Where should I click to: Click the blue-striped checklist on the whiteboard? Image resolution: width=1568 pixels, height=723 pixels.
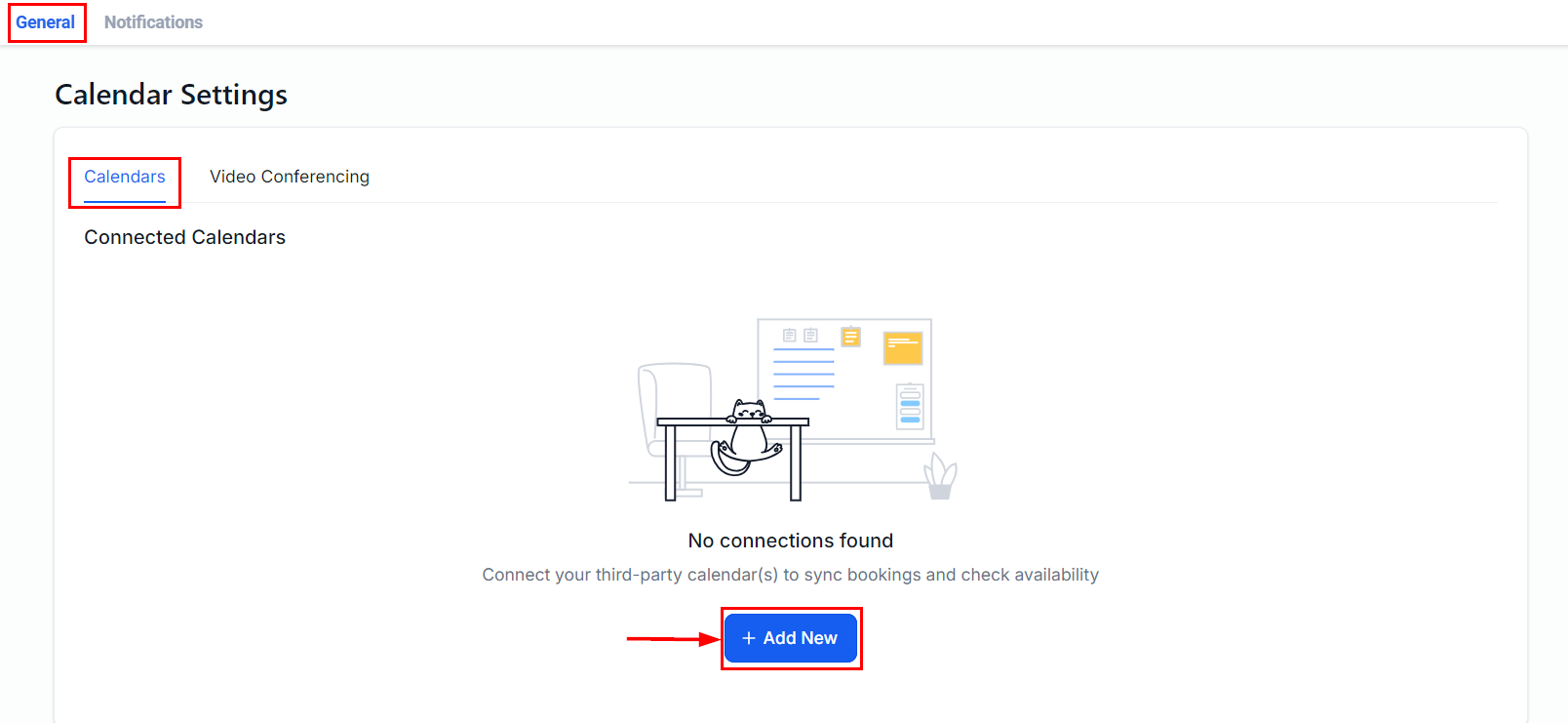(x=910, y=406)
